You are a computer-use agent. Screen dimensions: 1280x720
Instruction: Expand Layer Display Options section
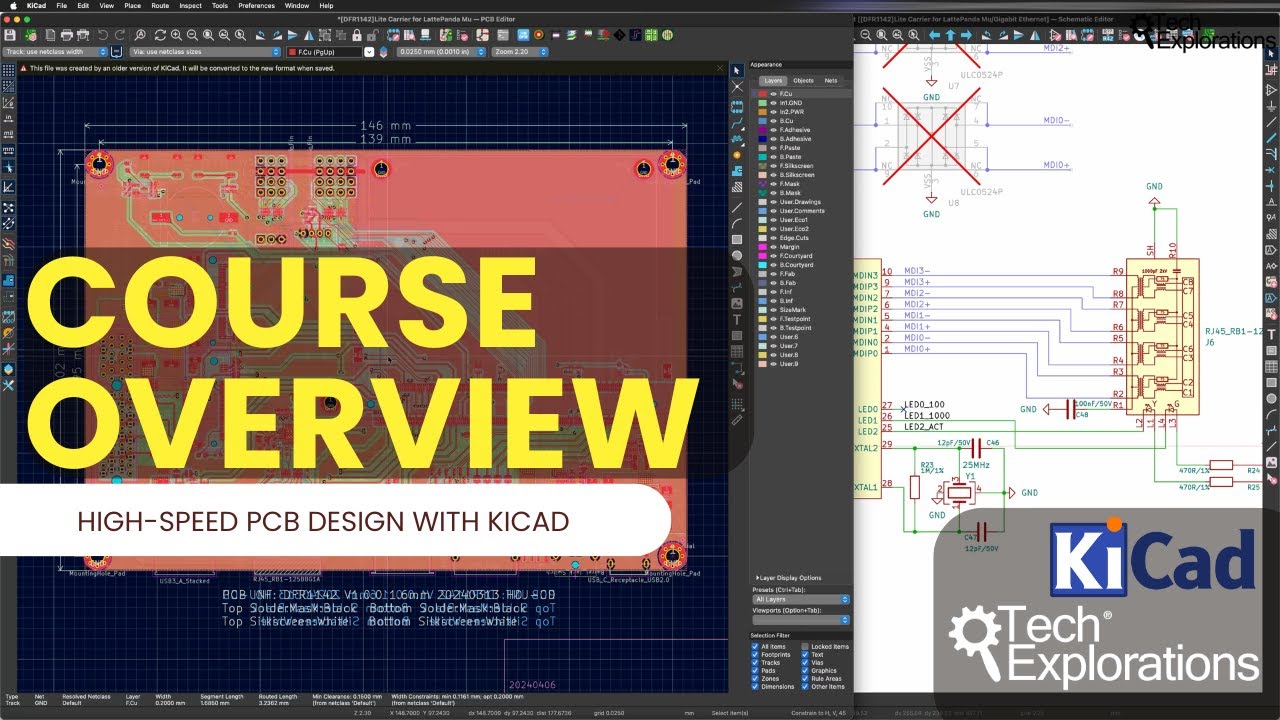tap(787, 578)
